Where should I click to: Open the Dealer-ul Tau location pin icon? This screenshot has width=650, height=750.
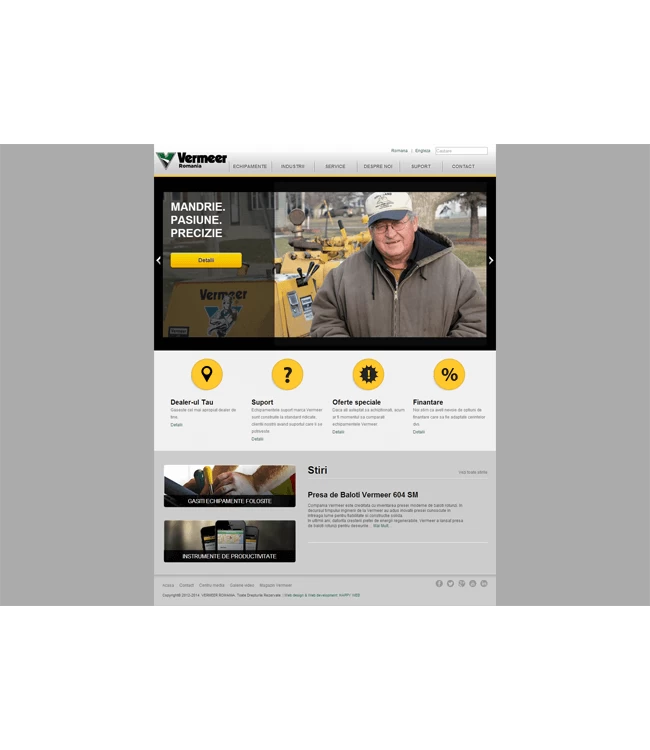pyautogui.click(x=207, y=374)
